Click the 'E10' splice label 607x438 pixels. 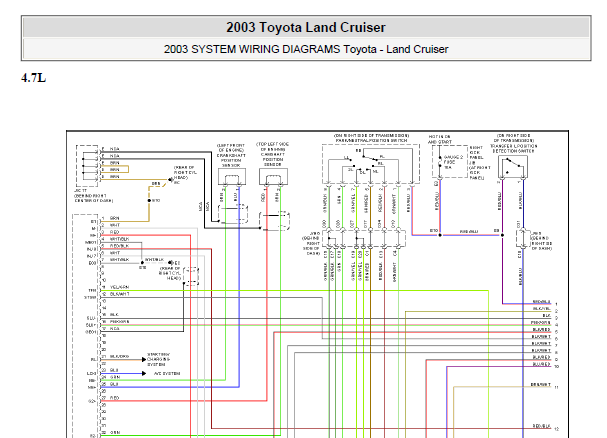[x=434, y=230]
